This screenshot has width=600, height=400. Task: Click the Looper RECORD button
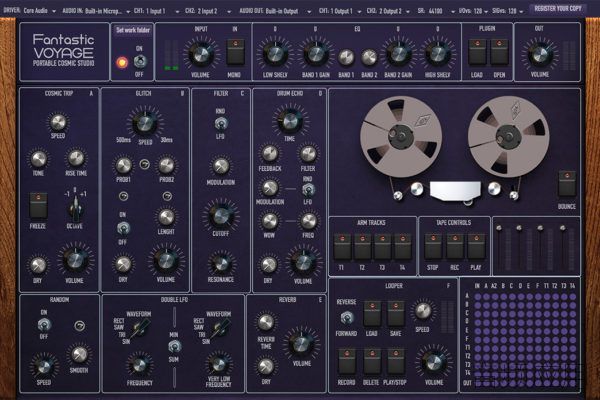coord(347,361)
